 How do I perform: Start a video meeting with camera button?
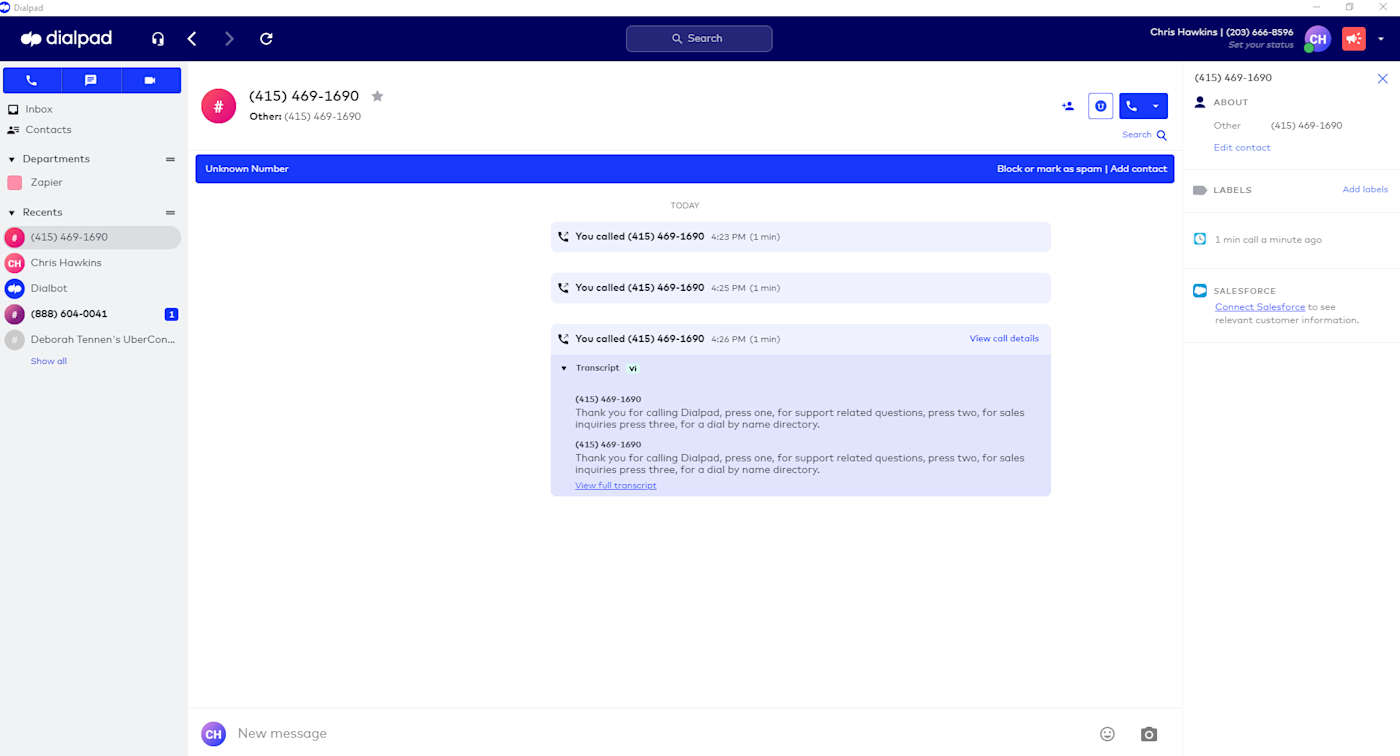[x=150, y=80]
